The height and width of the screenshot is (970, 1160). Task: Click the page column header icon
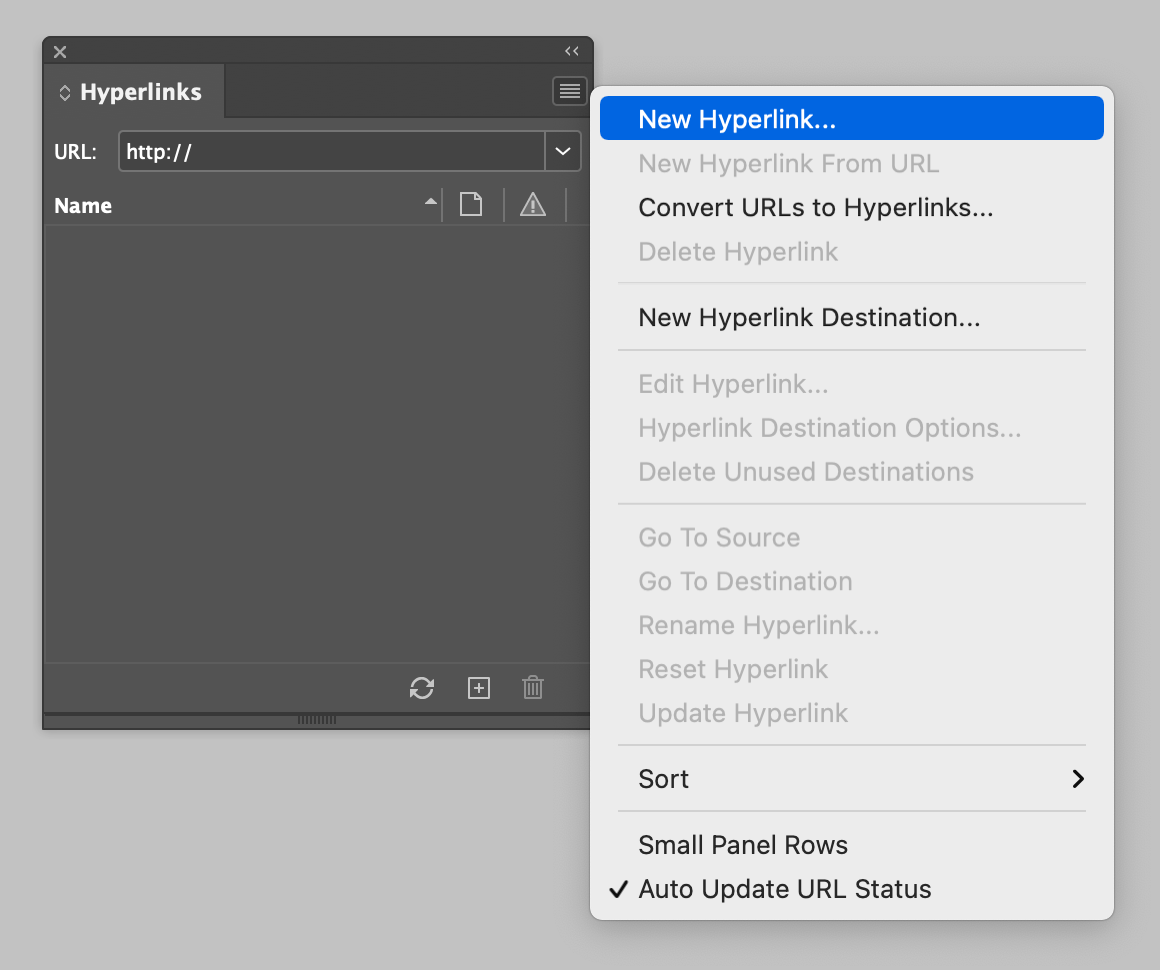click(x=471, y=204)
